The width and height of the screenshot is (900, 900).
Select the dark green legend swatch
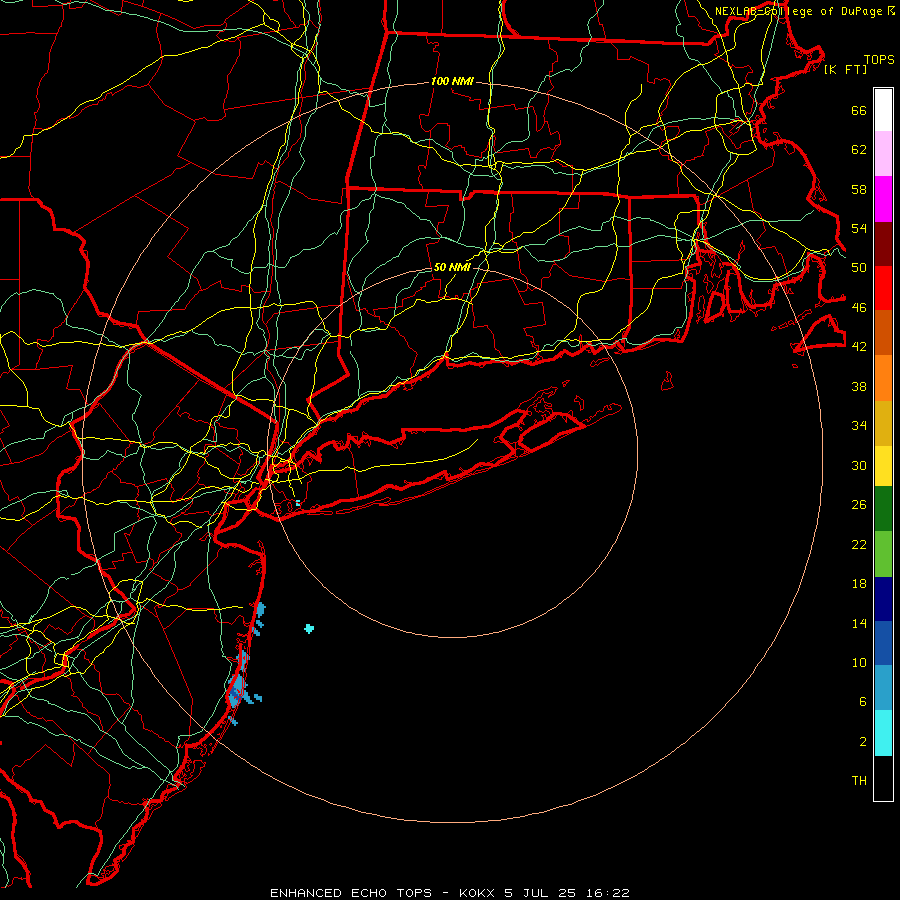[x=883, y=509]
